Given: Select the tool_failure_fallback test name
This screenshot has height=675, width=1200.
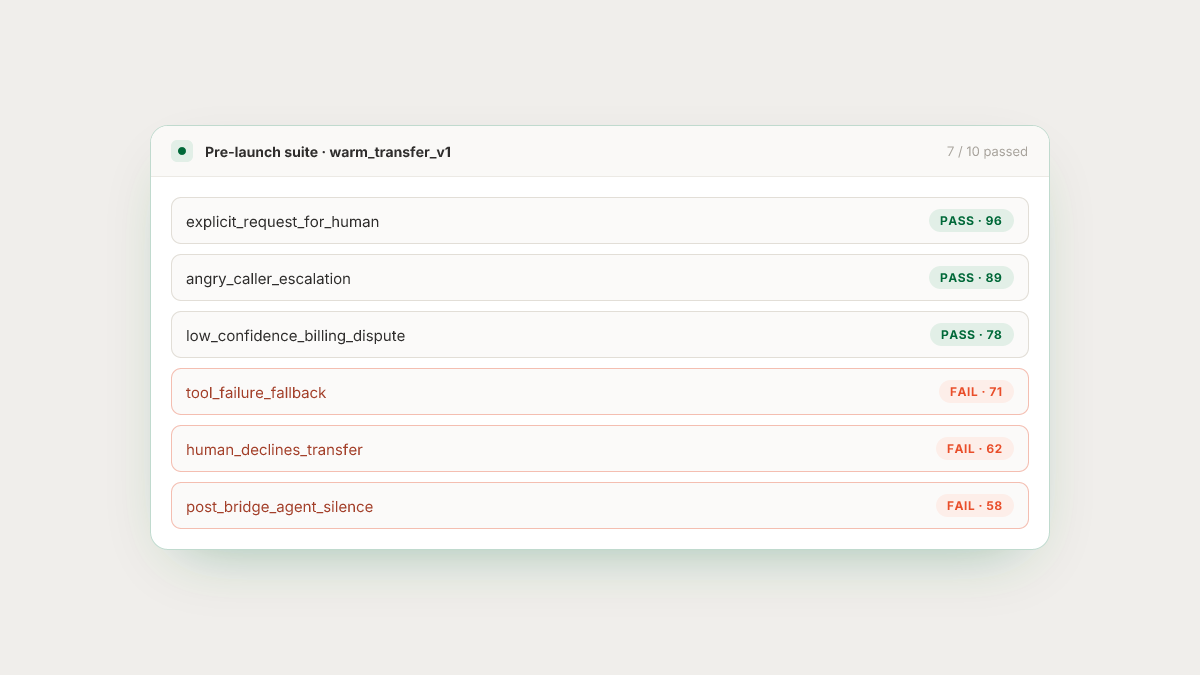Looking at the screenshot, I should click(256, 393).
